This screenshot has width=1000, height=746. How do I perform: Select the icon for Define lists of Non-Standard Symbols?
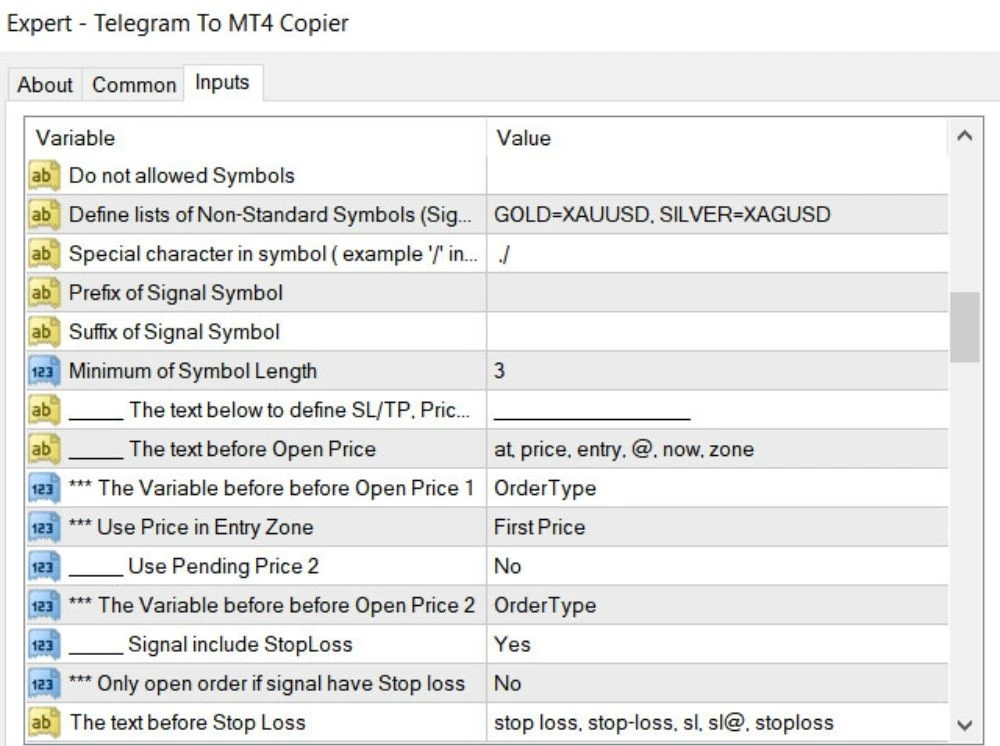tap(43, 215)
